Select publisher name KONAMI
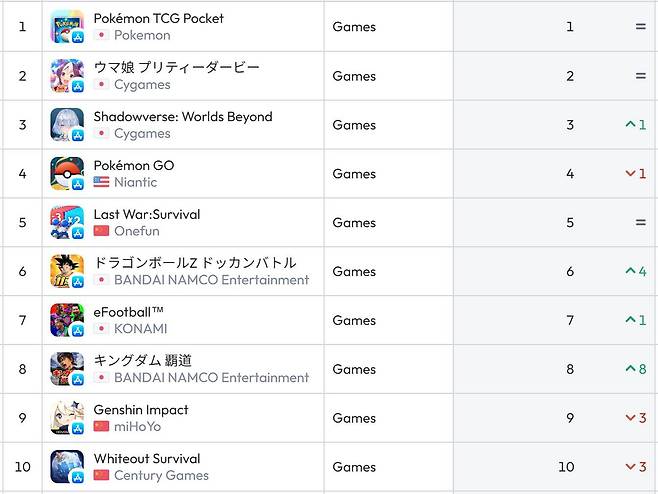 tap(140, 329)
